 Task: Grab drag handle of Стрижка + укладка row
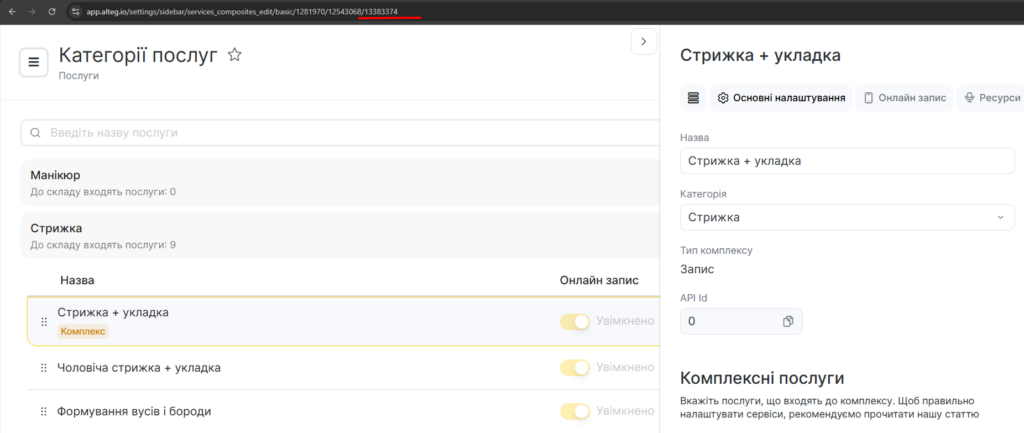[44, 321]
